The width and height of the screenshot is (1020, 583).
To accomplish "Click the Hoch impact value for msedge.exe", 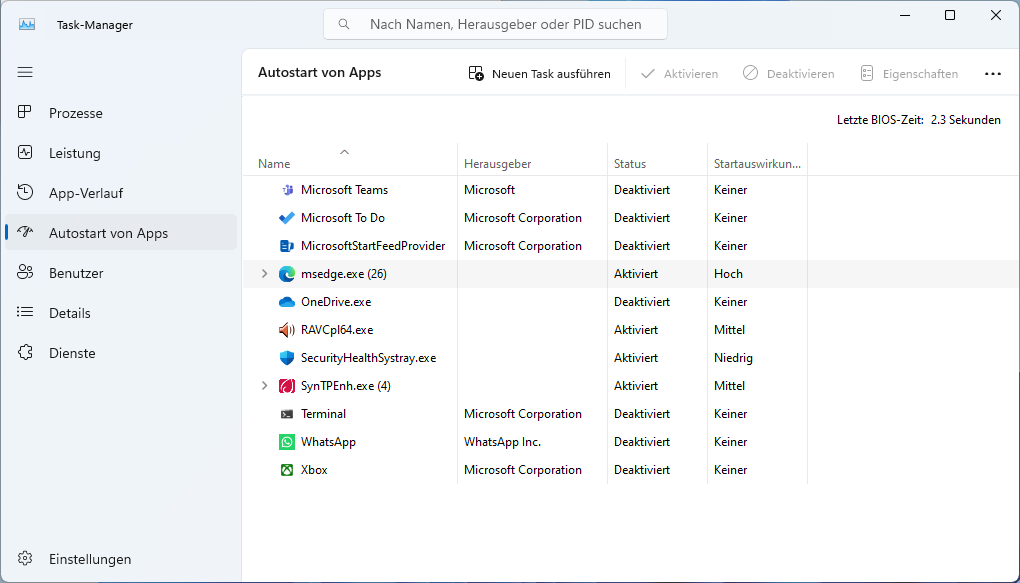I will pyautogui.click(x=728, y=274).
